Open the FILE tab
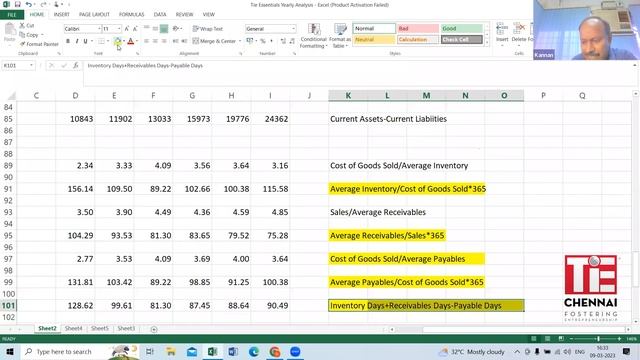This screenshot has width=640, height=360. (12, 15)
